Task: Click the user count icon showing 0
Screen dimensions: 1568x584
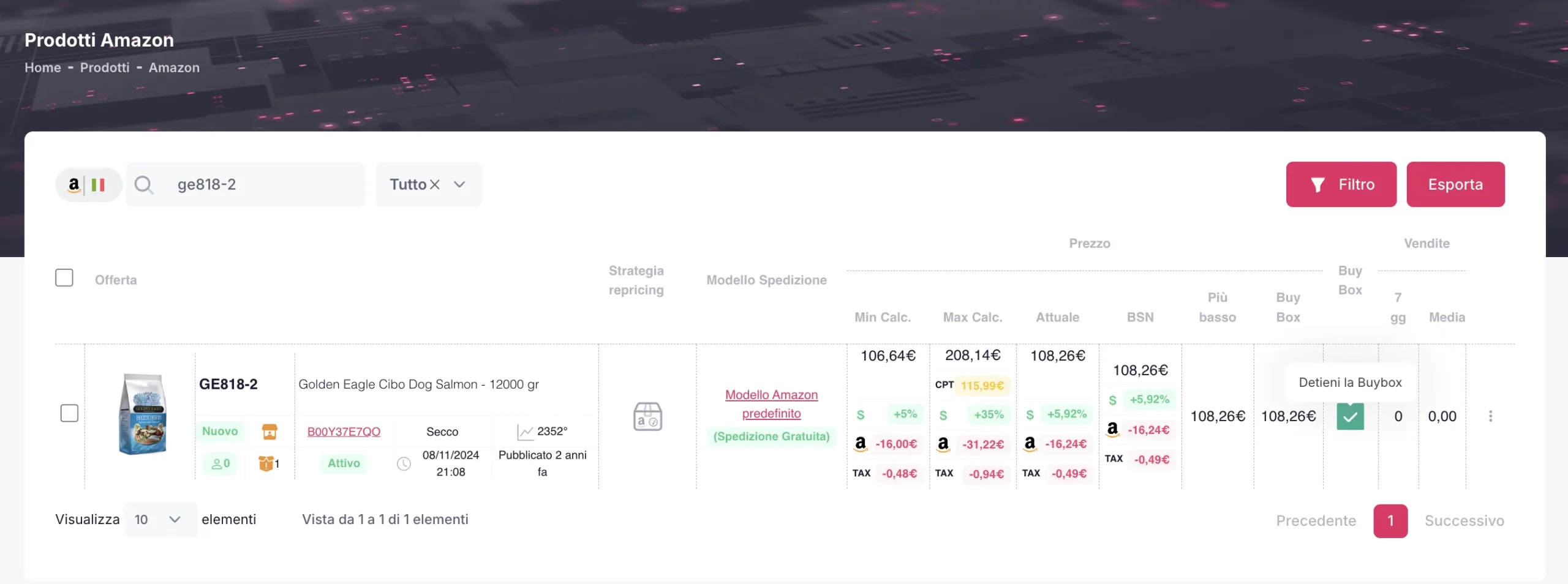Action: pos(221,463)
